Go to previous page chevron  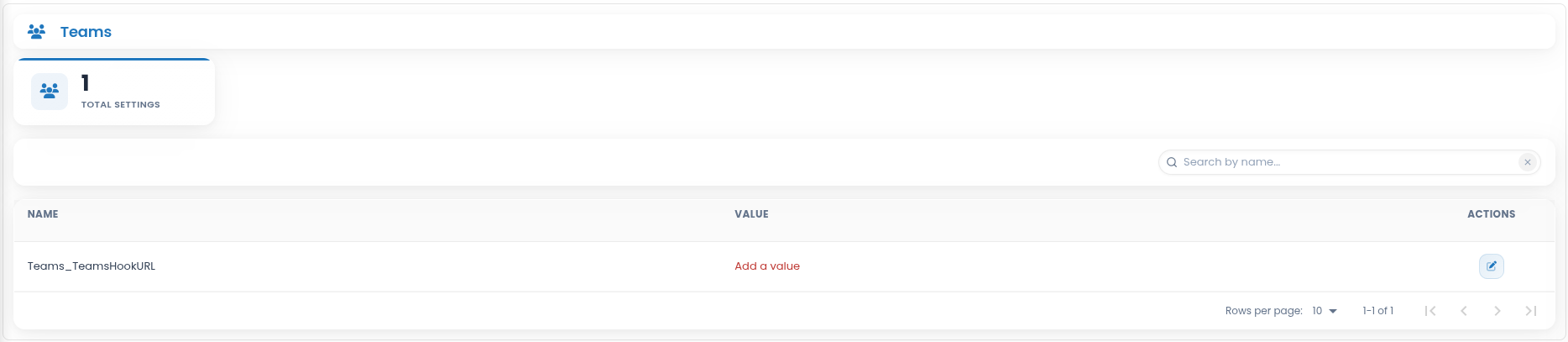click(x=1464, y=311)
